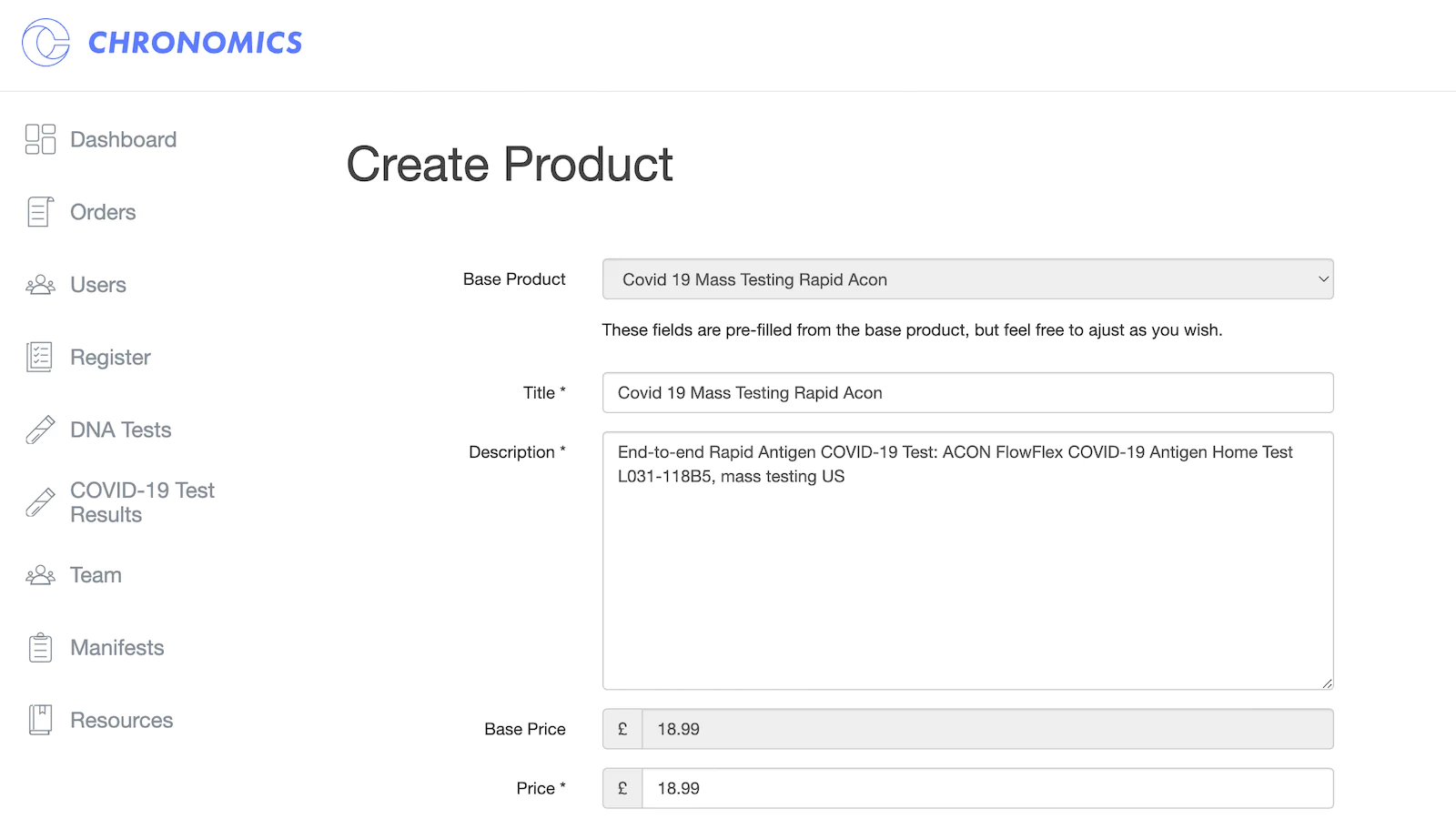This screenshot has height=819, width=1456.
Task: Click the Dashboard grid icon
Action: click(x=40, y=139)
